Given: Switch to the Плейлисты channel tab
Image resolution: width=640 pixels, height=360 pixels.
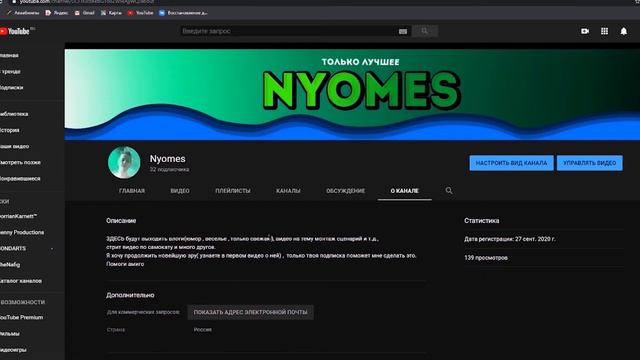Looking at the screenshot, I should [233, 191].
